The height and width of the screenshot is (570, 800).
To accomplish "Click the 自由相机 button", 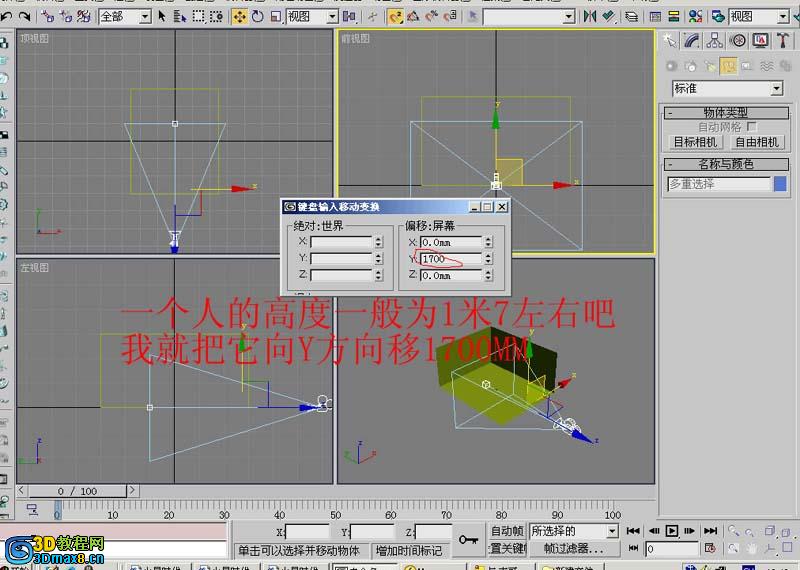I will pyautogui.click(x=757, y=142).
